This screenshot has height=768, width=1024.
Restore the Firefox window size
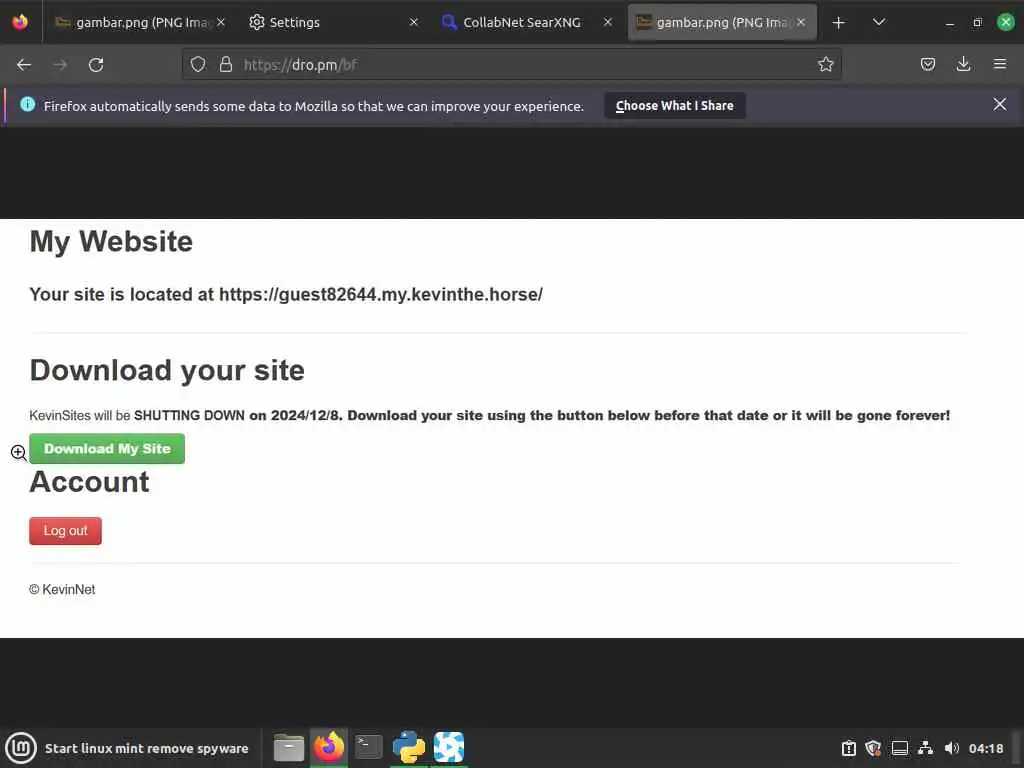coord(978,22)
